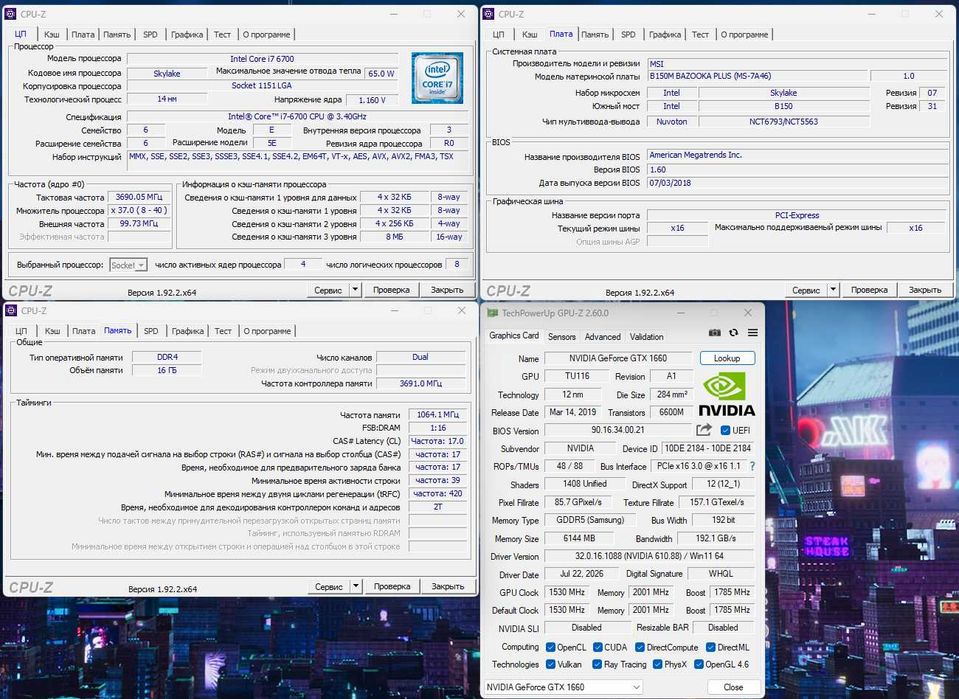Click the NVIDIA logo in GPU-Z
The height and width of the screenshot is (699, 959).
(727, 394)
